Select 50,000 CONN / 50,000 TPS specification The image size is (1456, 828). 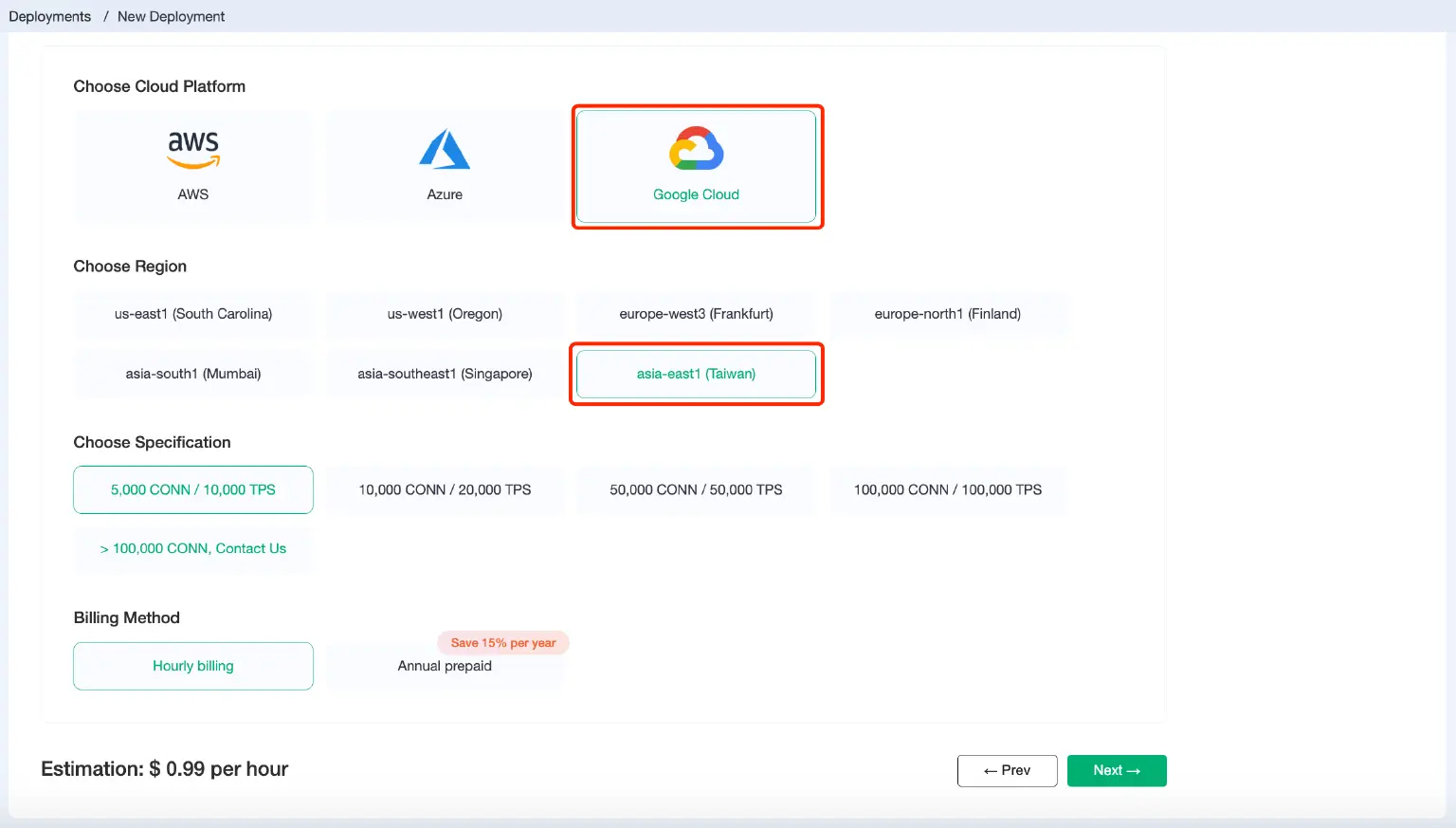tap(697, 489)
